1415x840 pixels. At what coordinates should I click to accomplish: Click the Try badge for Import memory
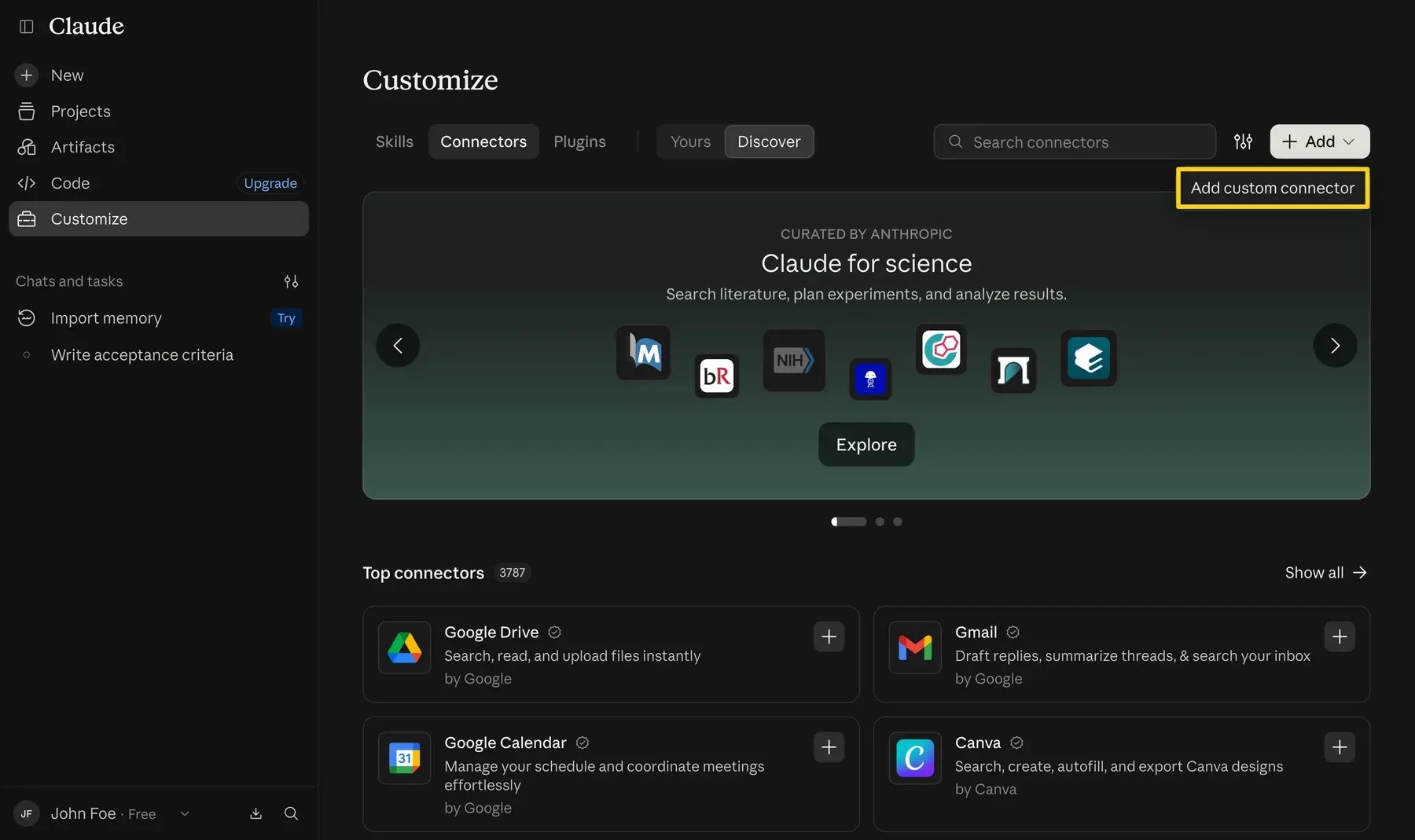pyautogui.click(x=286, y=318)
